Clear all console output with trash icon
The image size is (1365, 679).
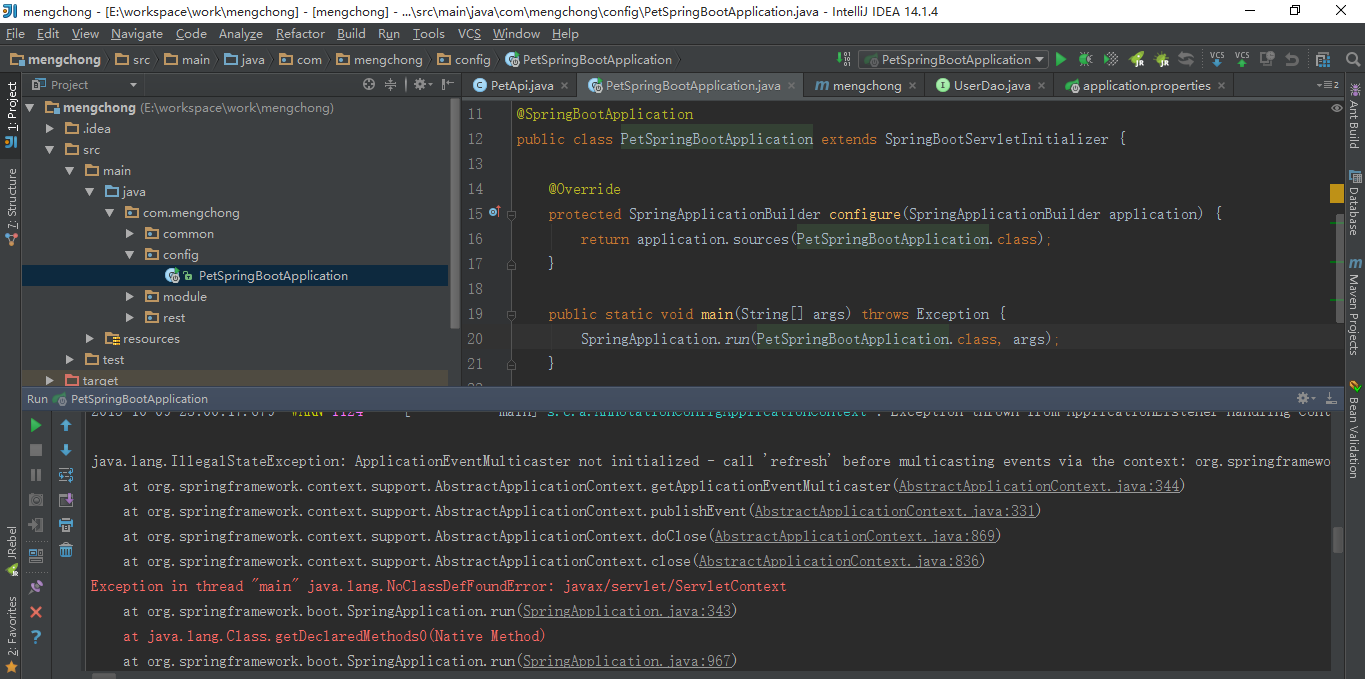[x=66, y=549]
